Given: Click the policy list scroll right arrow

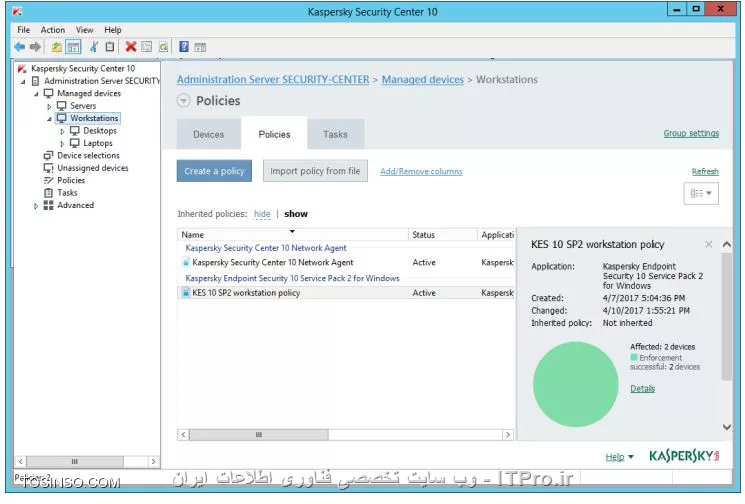Looking at the screenshot, I should 508,434.
